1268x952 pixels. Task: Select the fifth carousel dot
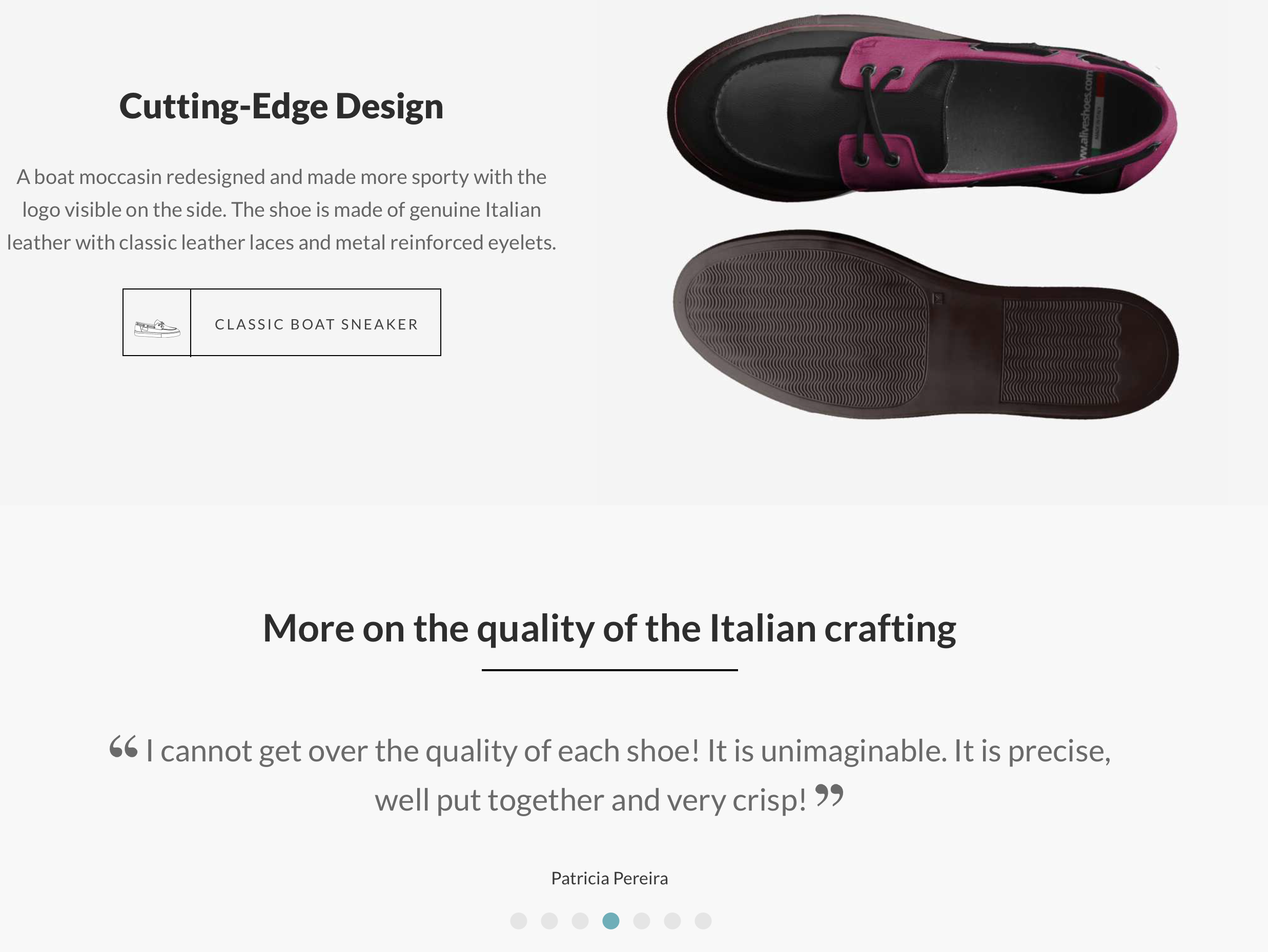[643, 921]
